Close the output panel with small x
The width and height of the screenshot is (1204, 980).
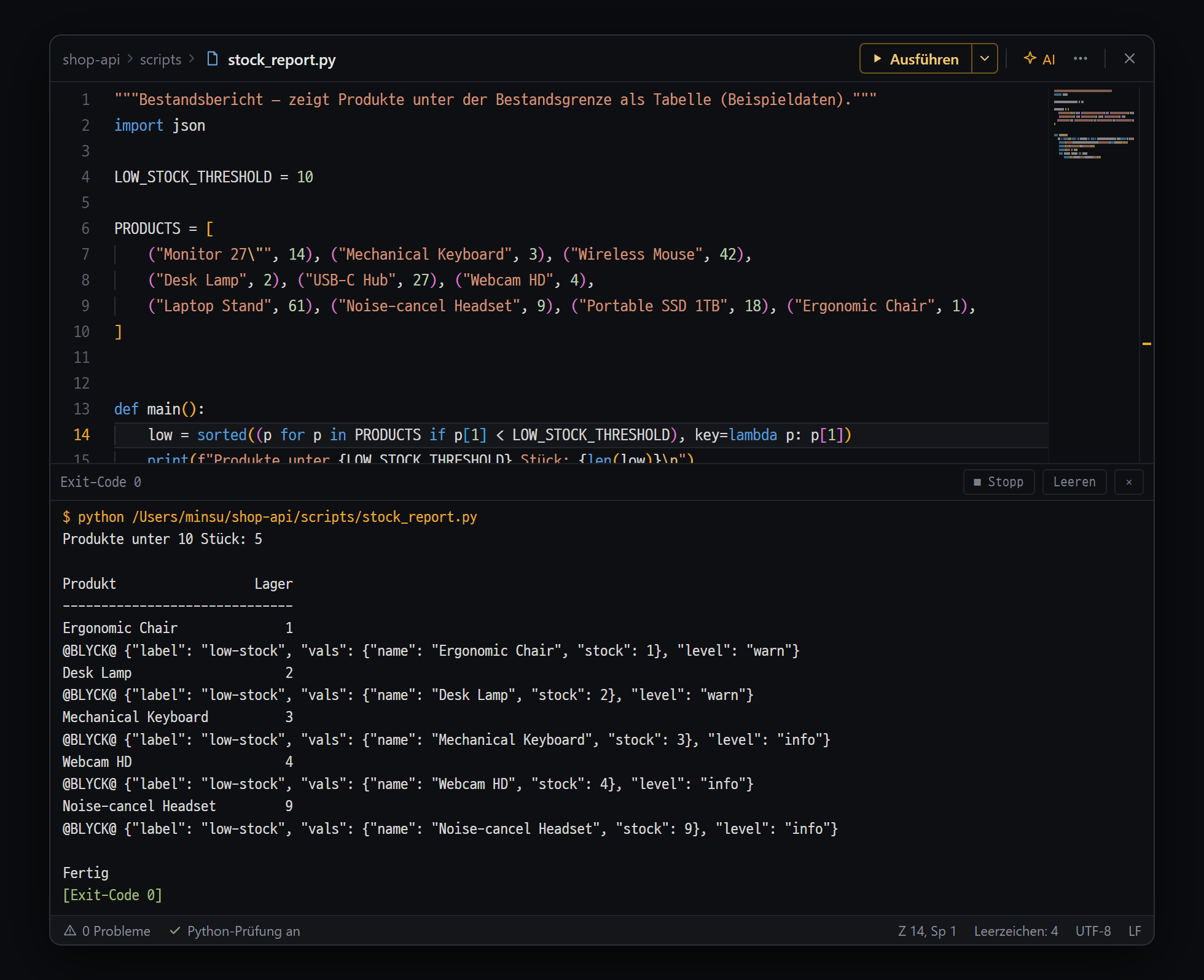[1128, 482]
